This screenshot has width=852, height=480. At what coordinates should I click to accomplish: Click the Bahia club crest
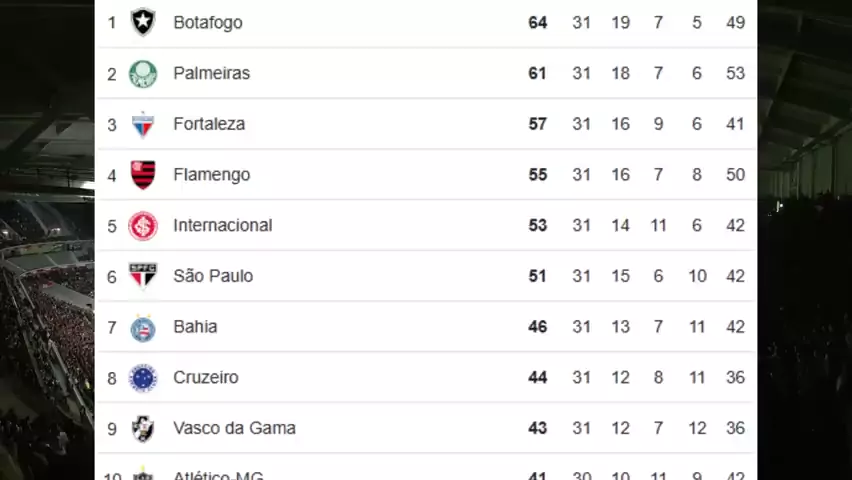coord(143,327)
